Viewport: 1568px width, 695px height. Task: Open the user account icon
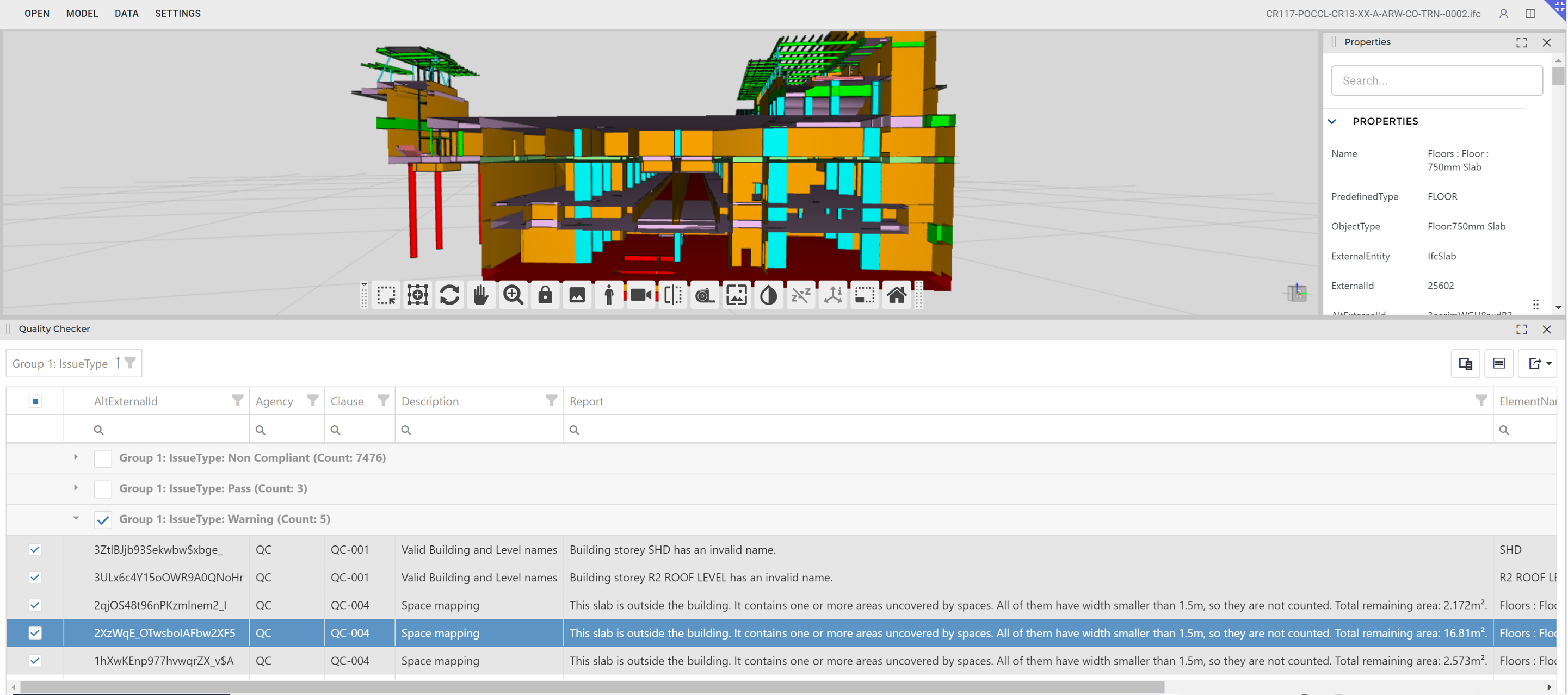point(1503,14)
